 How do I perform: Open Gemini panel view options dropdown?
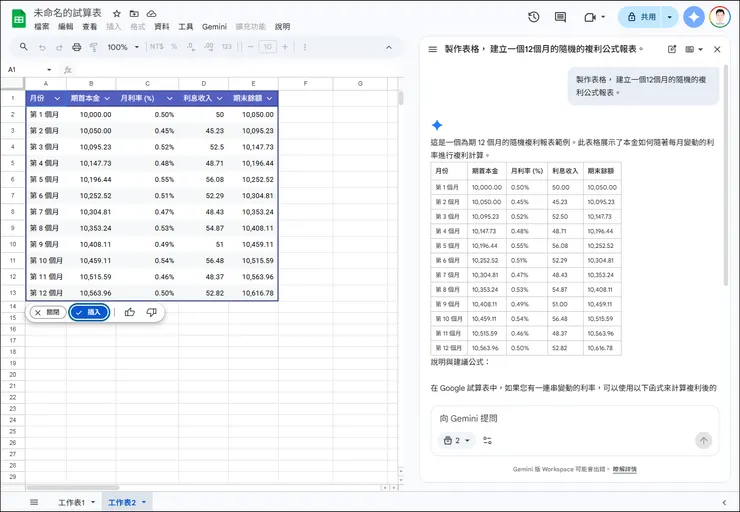point(694,49)
